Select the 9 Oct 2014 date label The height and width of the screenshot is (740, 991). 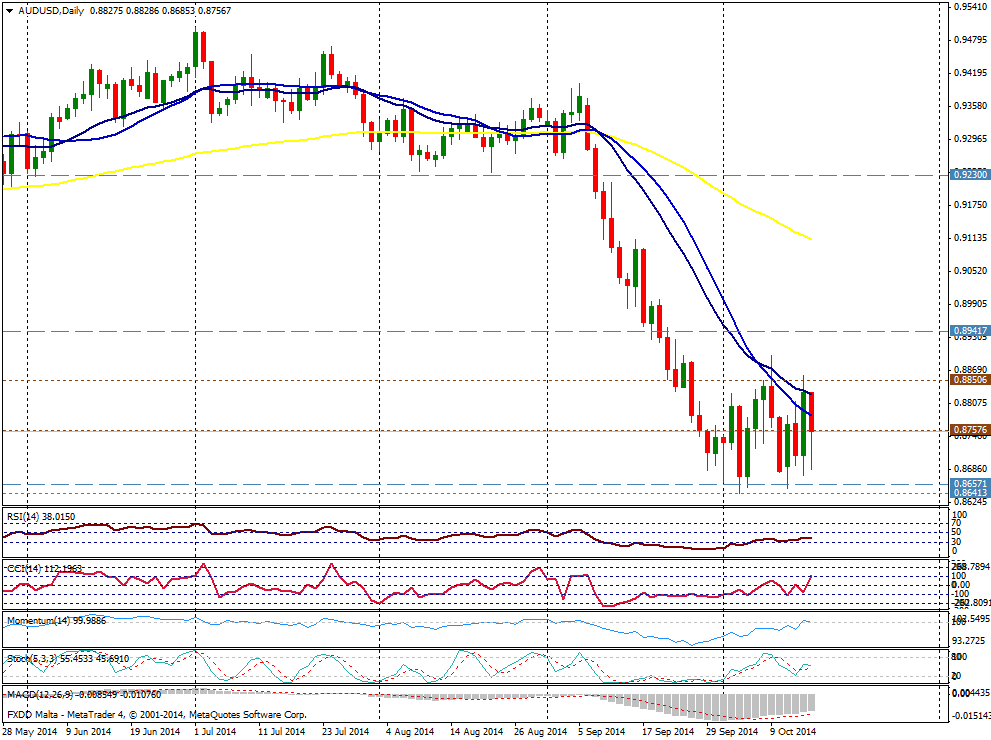793,732
